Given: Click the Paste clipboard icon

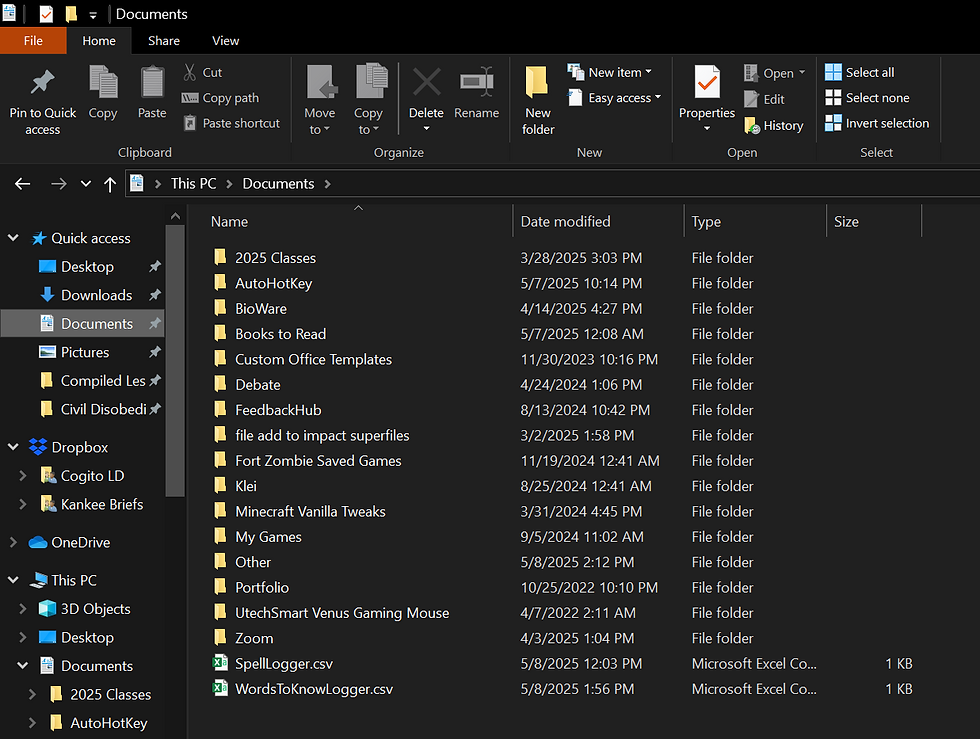Looking at the screenshot, I should [x=152, y=83].
